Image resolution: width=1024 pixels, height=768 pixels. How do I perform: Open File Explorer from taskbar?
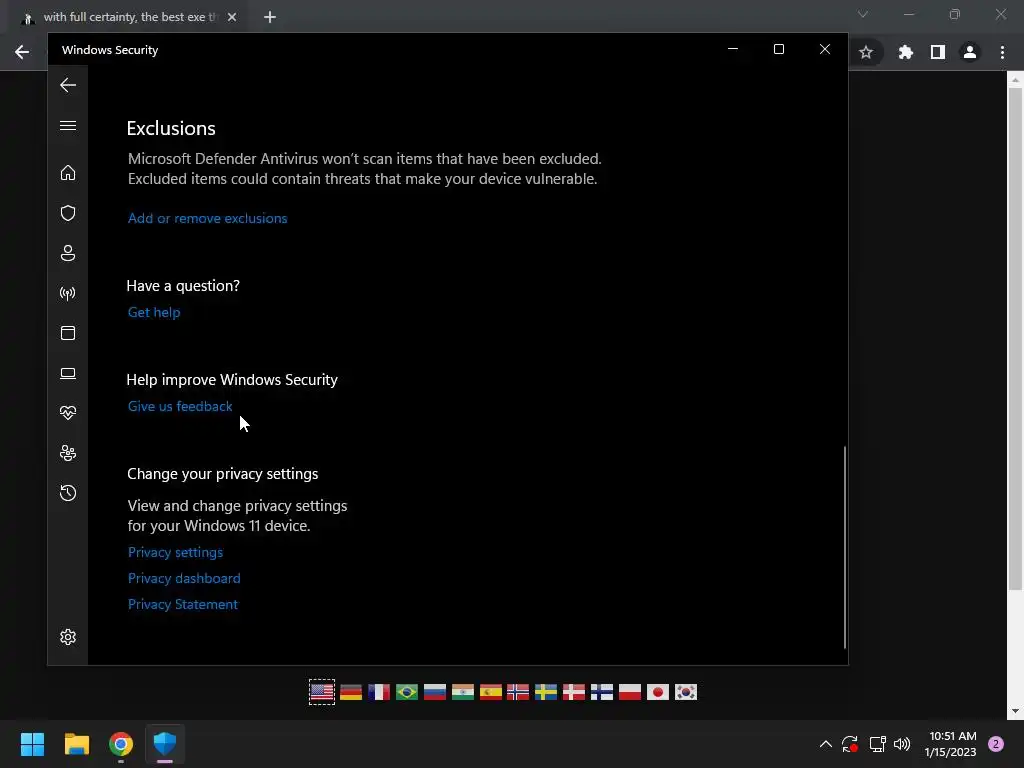(77, 744)
